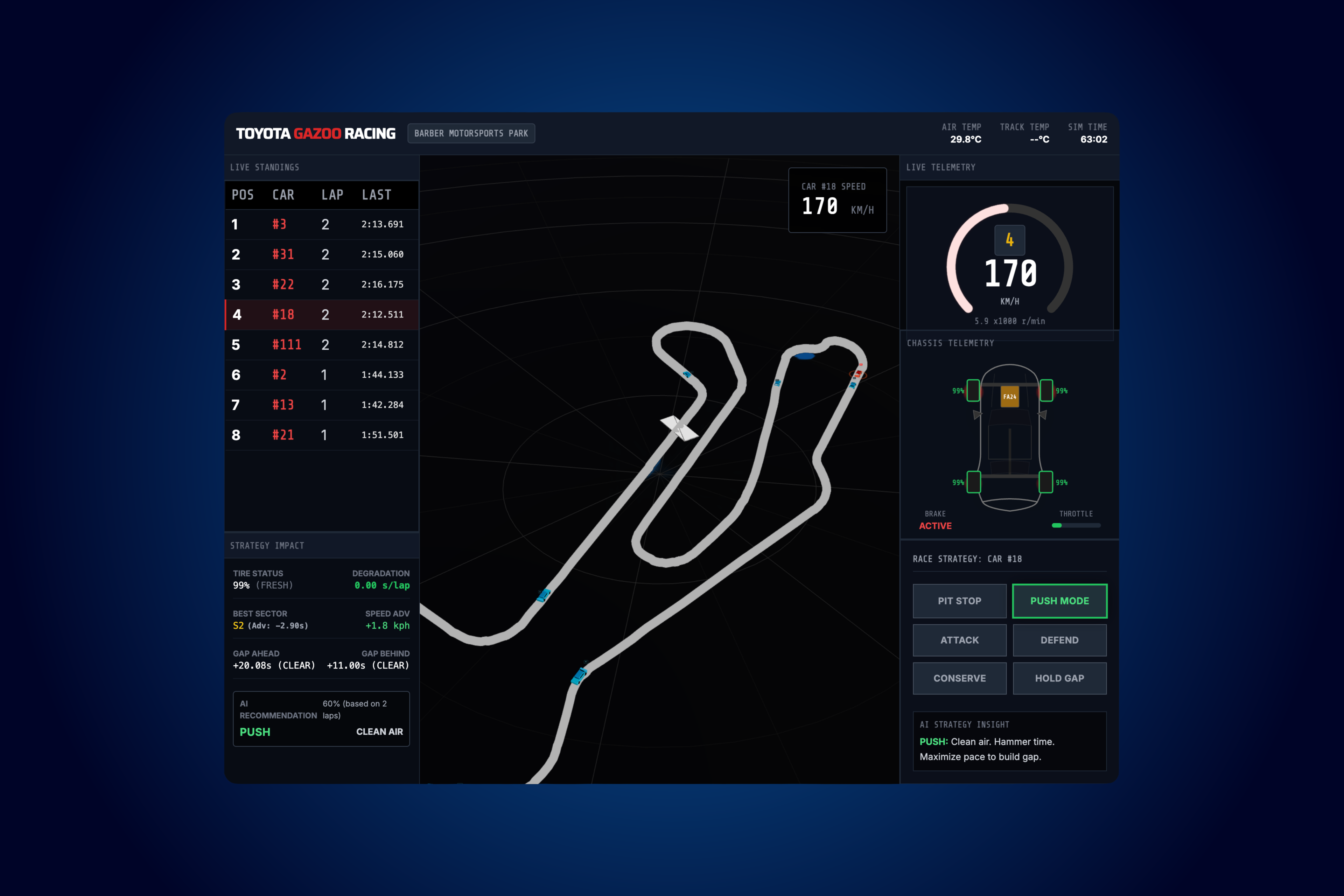Click the white start-finish marker on track
The width and height of the screenshot is (1344, 896).
pos(679,427)
